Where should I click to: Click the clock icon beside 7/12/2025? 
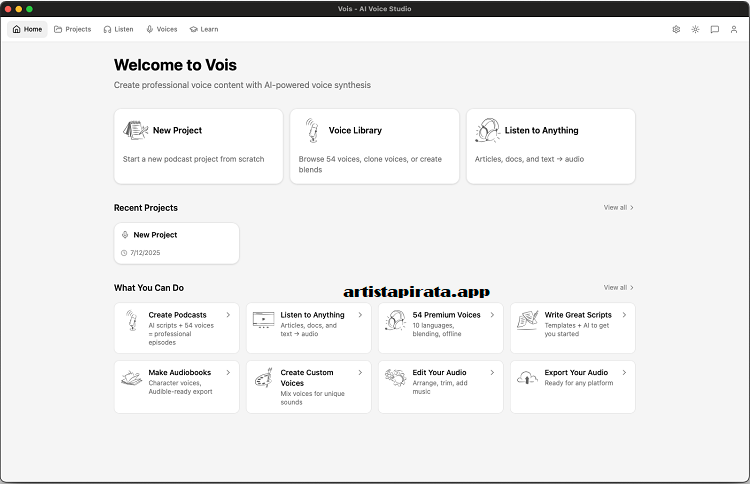124,253
